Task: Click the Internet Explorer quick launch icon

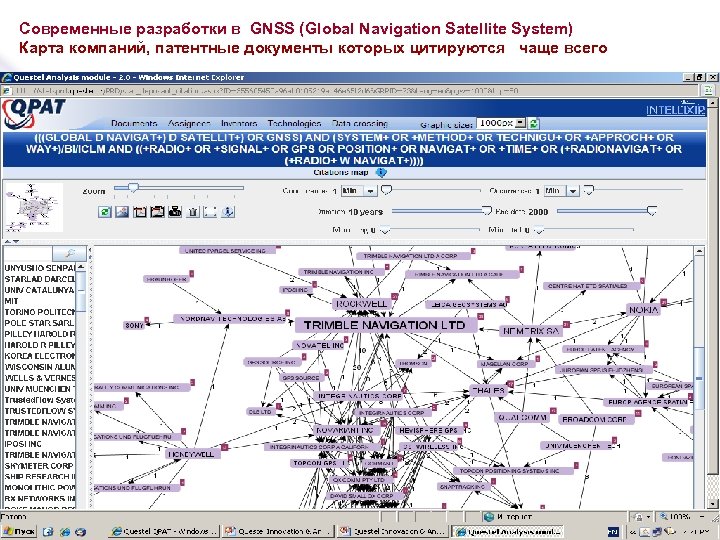Action: tap(65, 532)
